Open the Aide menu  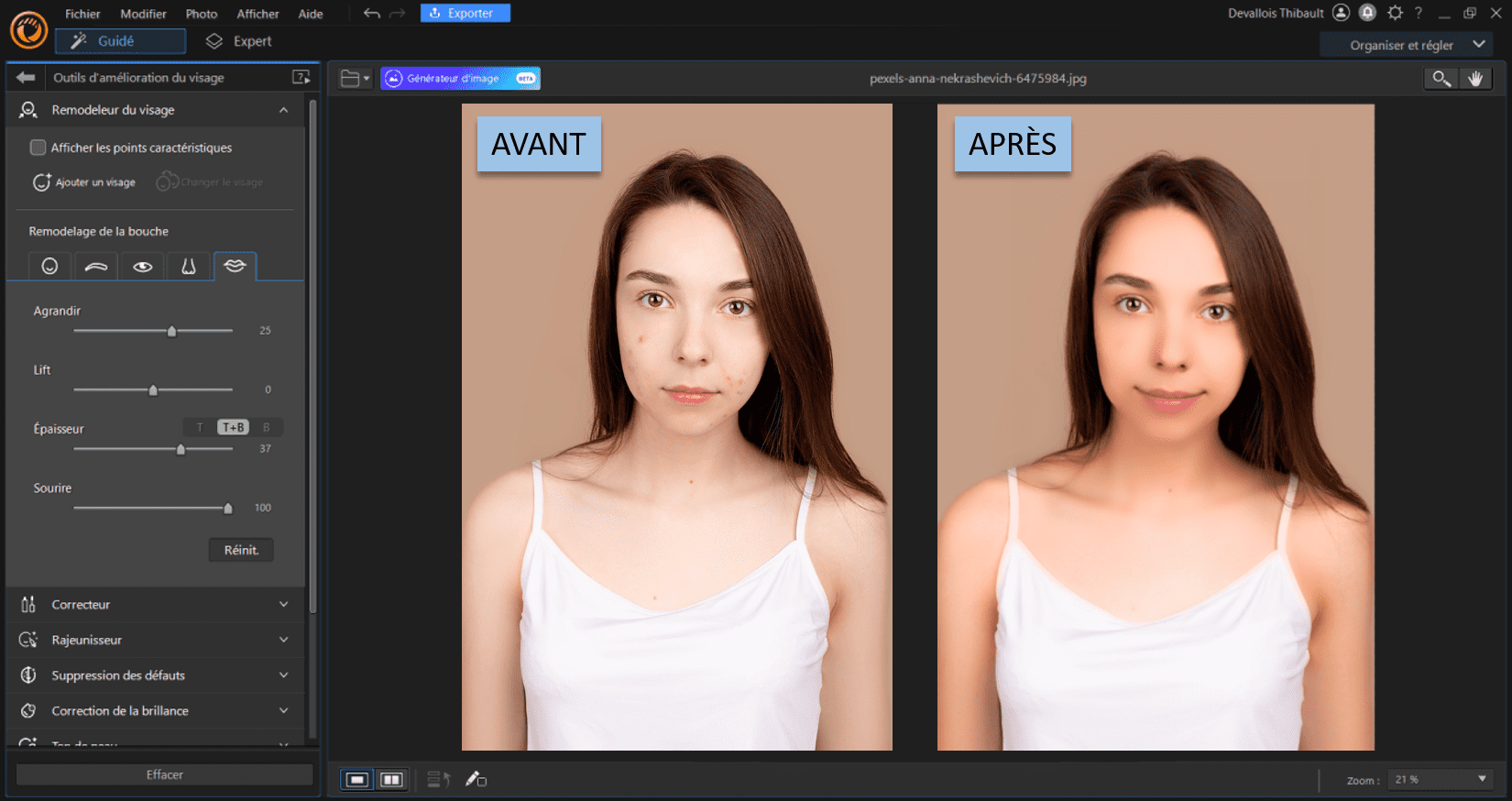click(311, 14)
